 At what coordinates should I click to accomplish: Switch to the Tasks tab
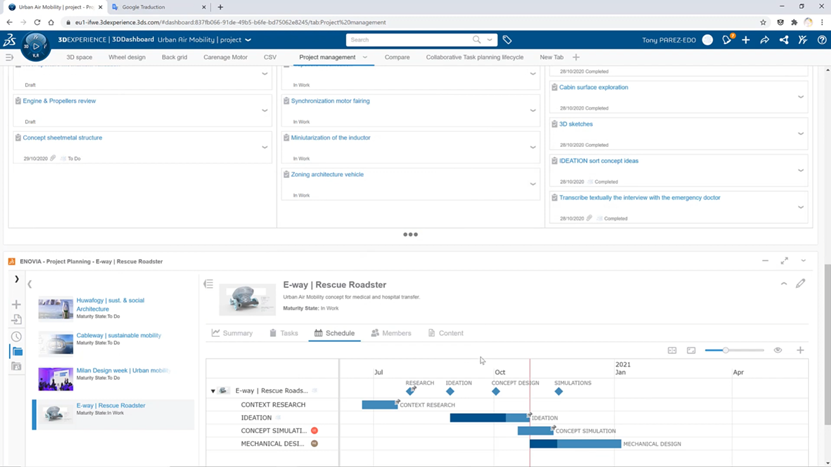point(284,333)
